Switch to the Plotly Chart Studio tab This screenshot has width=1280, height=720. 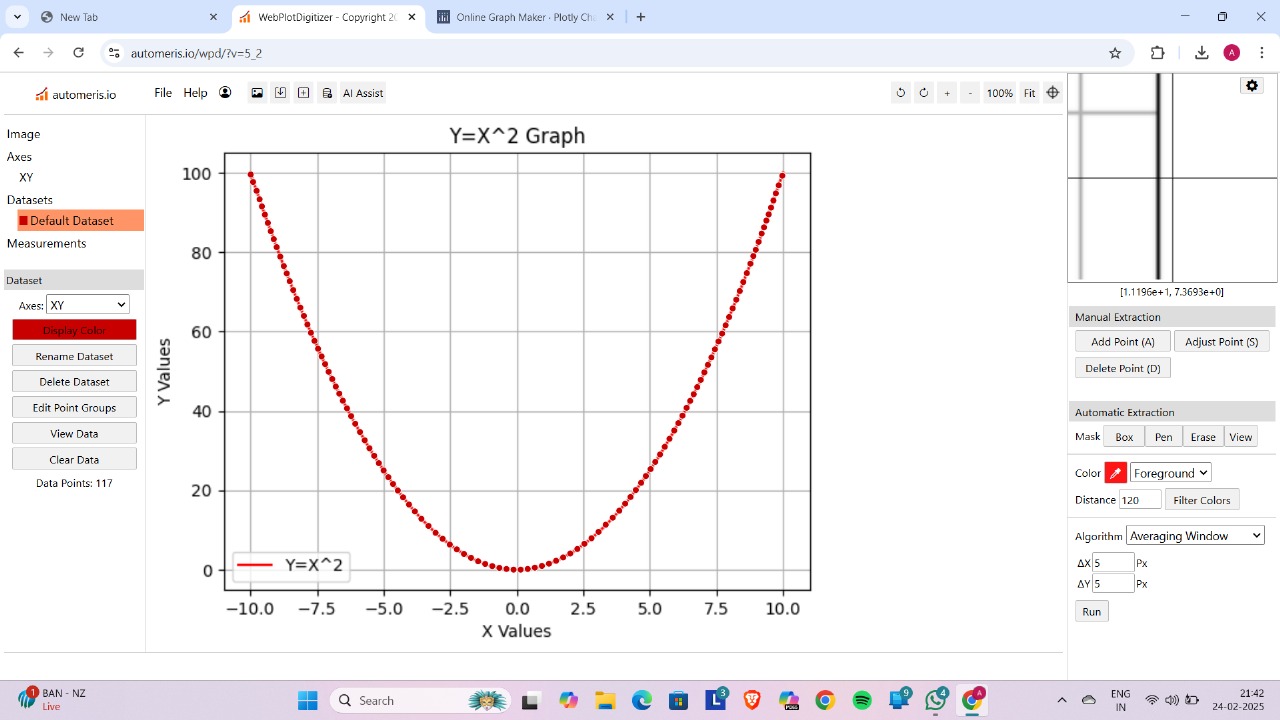point(520,16)
